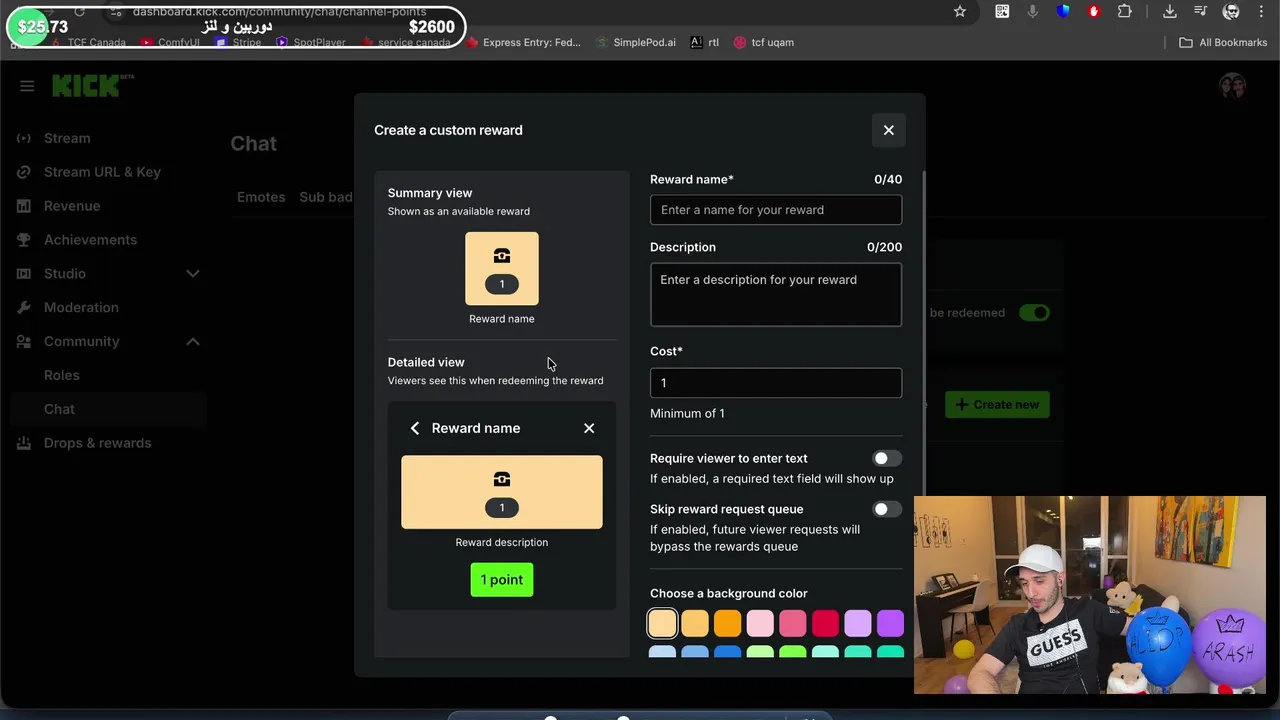Open Chrome three-dot menu
The width and height of the screenshot is (1280, 720).
click(x=1262, y=11)
